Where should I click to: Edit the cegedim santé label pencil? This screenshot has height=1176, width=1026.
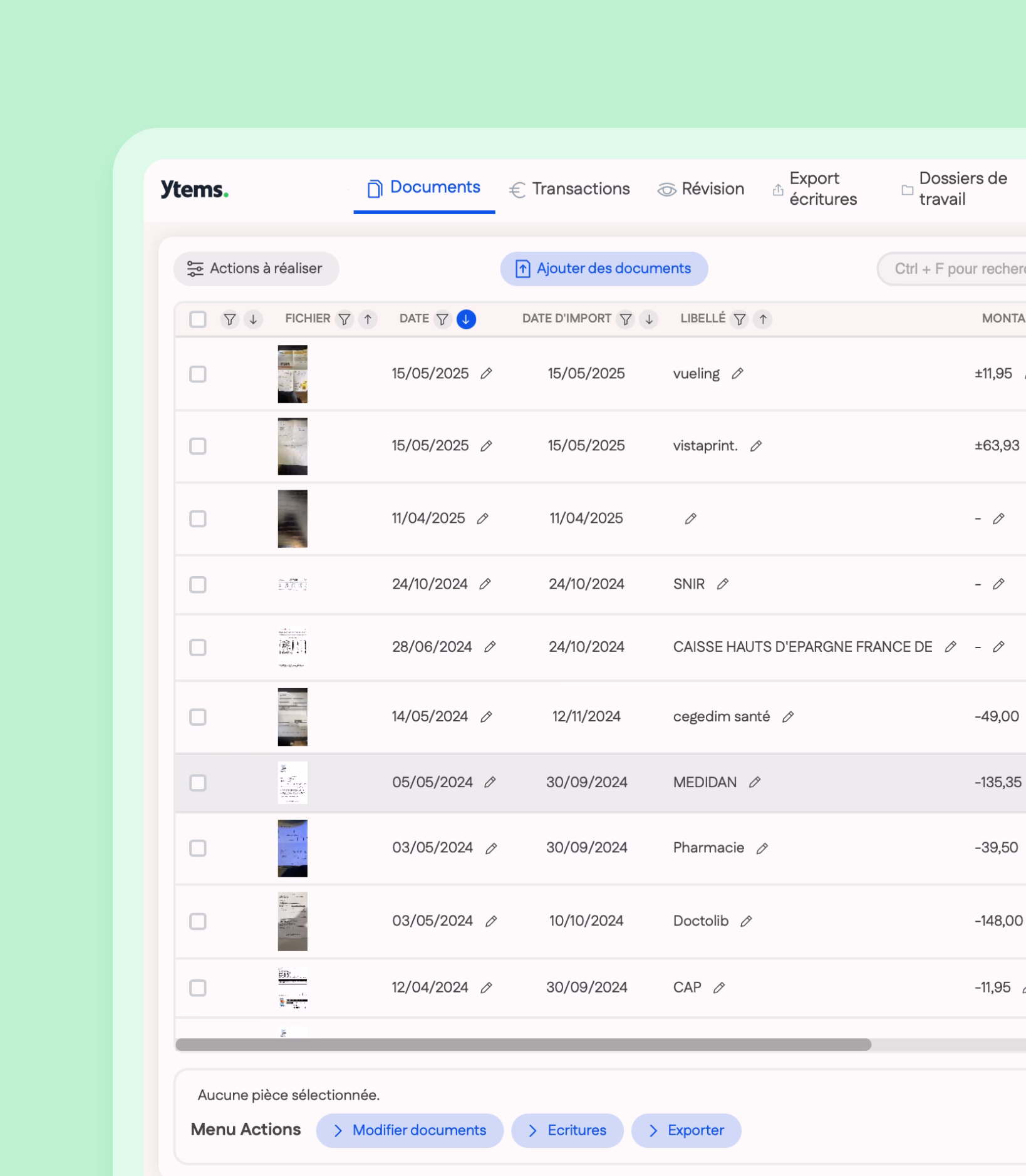(788, 717)
